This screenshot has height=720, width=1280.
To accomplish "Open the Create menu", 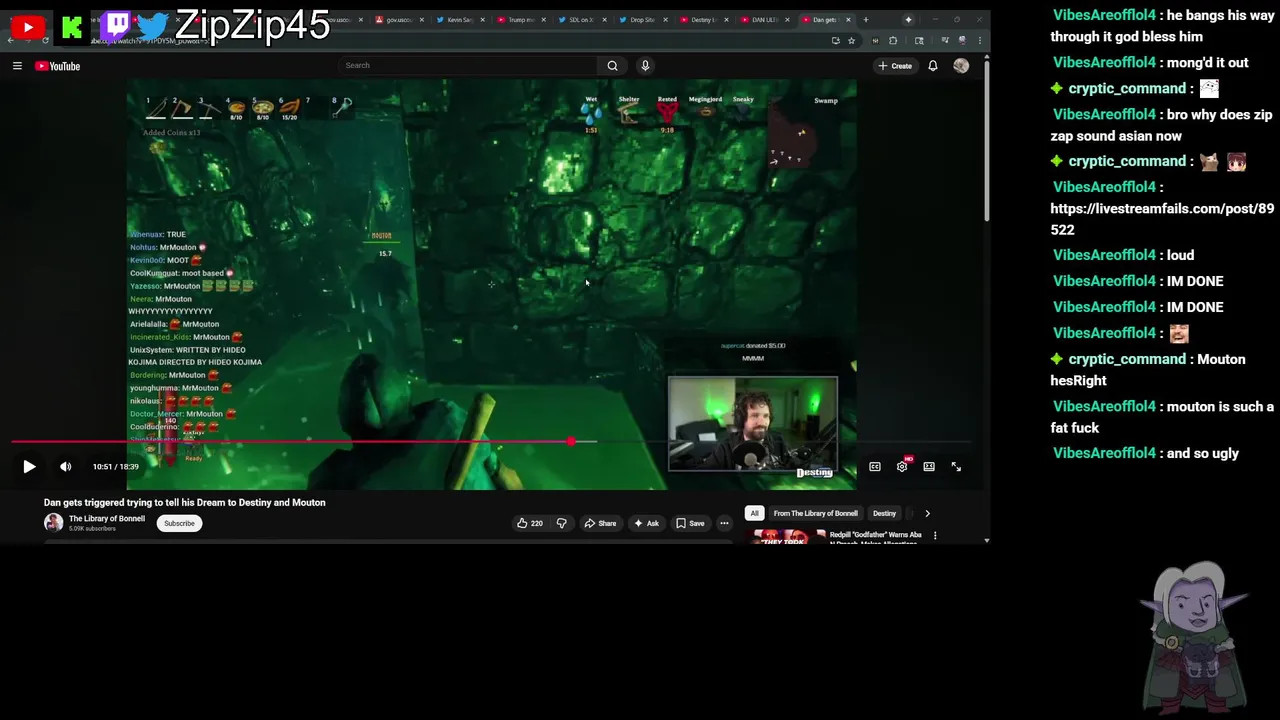I will pos(895,66).
